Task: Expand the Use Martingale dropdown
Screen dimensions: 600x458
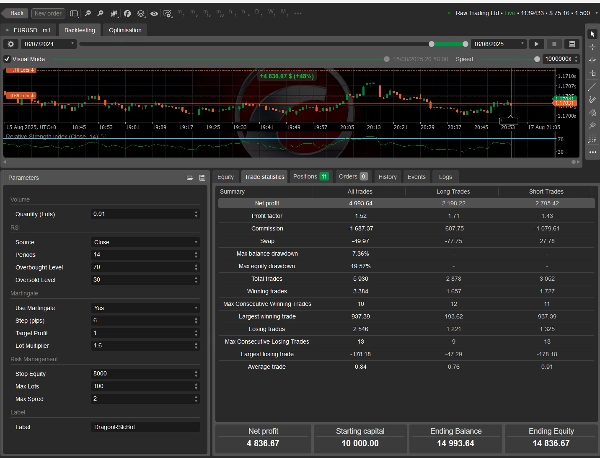Action: pos(147,308)
